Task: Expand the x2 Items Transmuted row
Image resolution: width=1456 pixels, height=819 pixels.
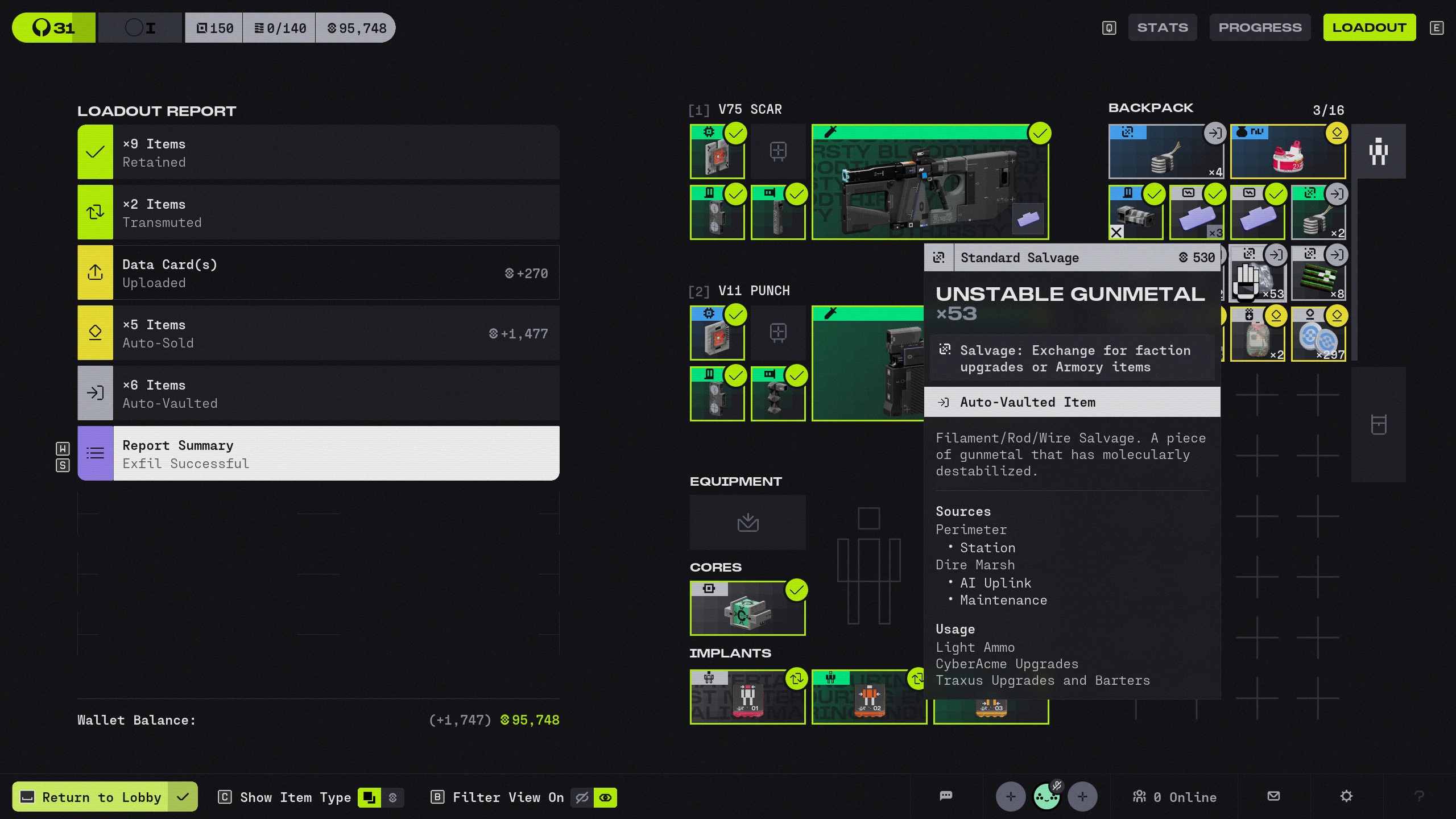Action: click(x=318, y=213)
